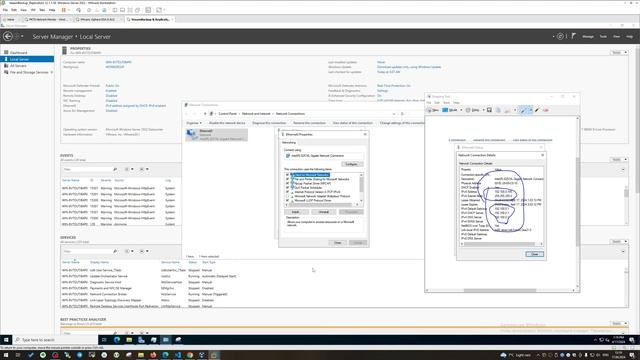Select the Snipping Tool pen tool

[523, 110]
